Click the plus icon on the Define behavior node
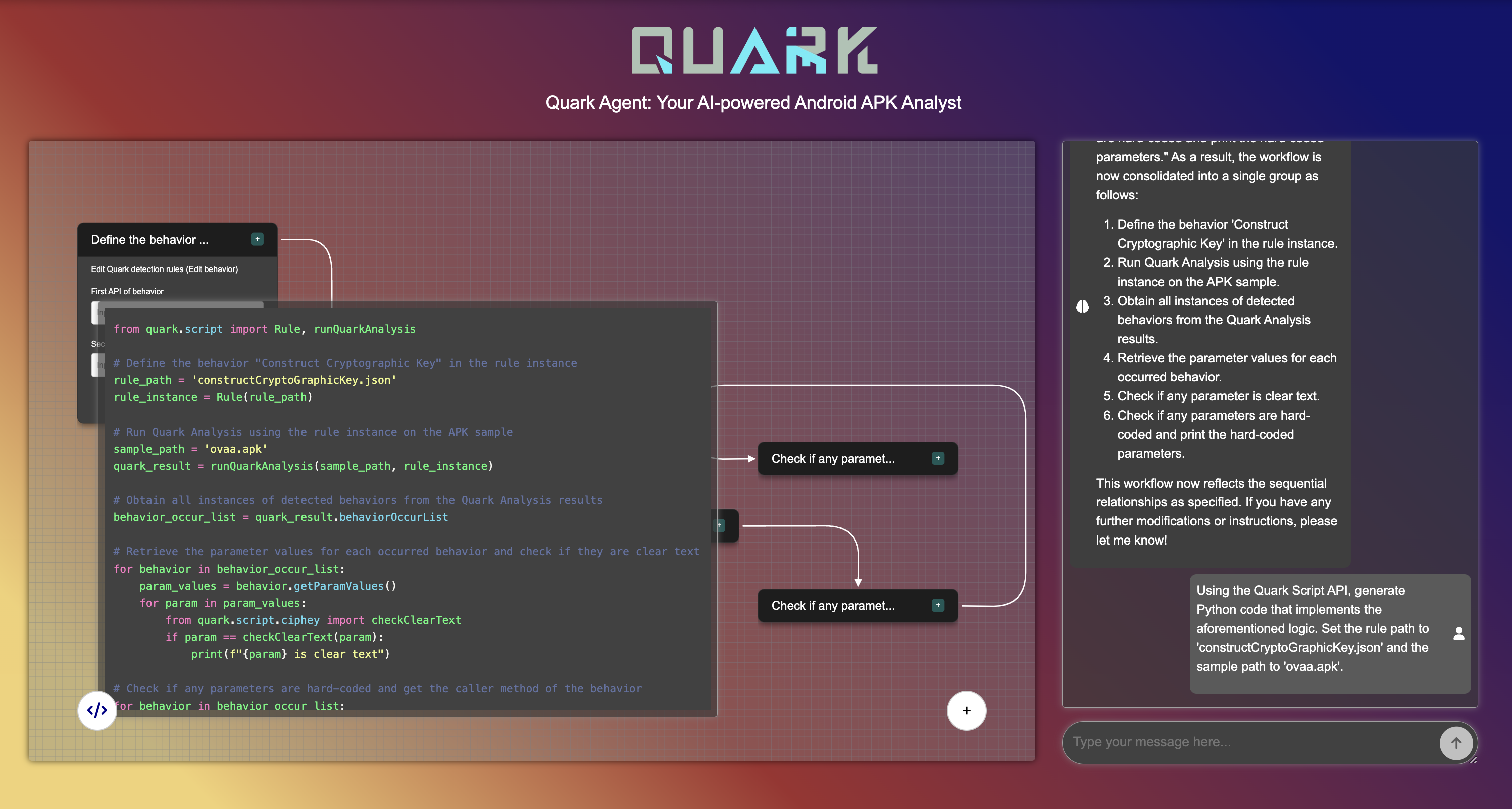The height and width of the screenshot is (809, 1512). (x=258, y=239)
